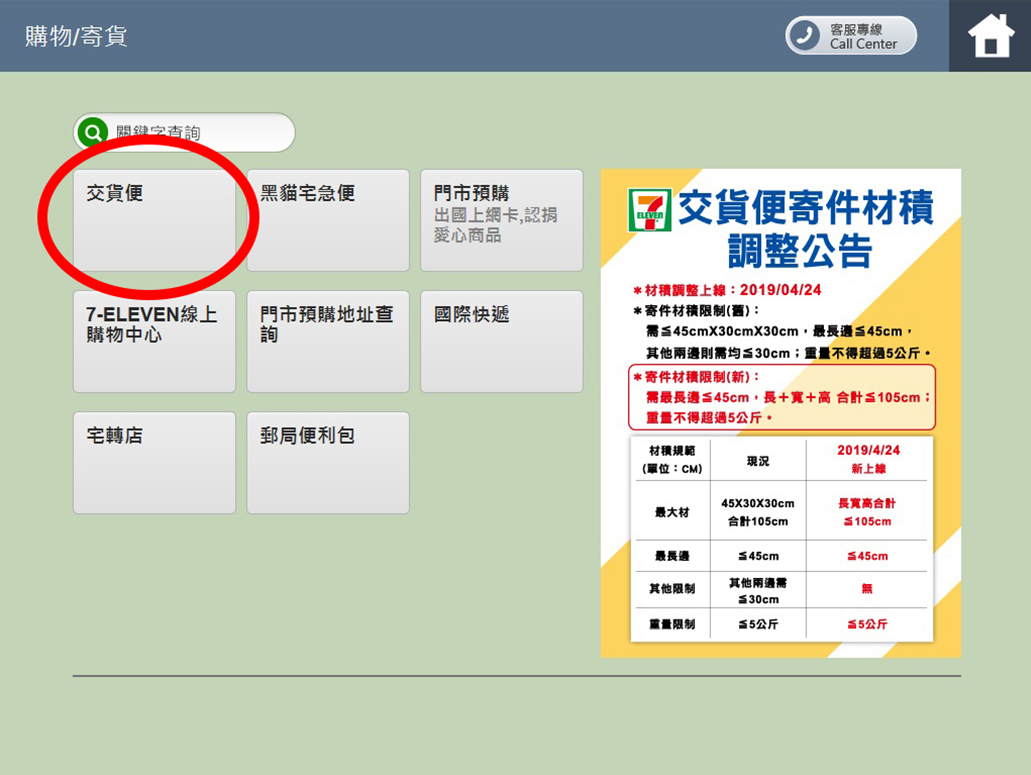Tap the 交貨便寄件材積調整公告 banner

(780, 413)
